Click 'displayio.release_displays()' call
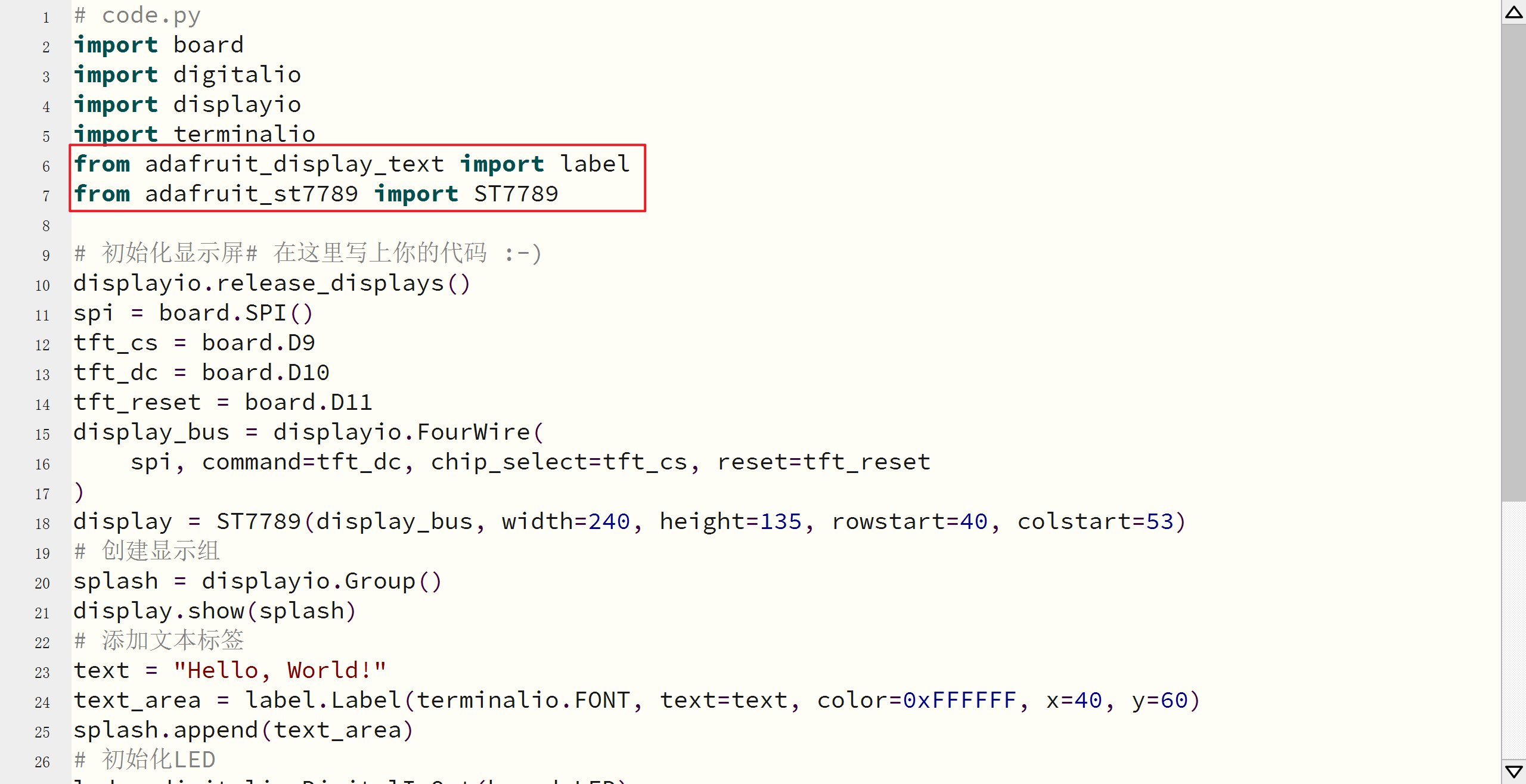This screenshot has height=784, width=1526. pos(272,283)
